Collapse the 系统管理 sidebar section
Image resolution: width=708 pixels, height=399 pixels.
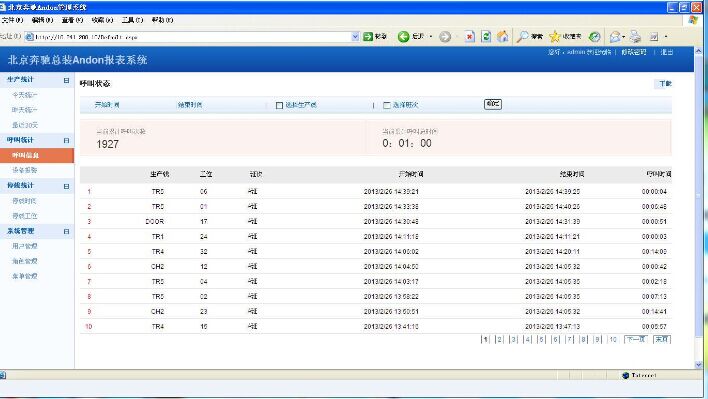coord(66,231)
